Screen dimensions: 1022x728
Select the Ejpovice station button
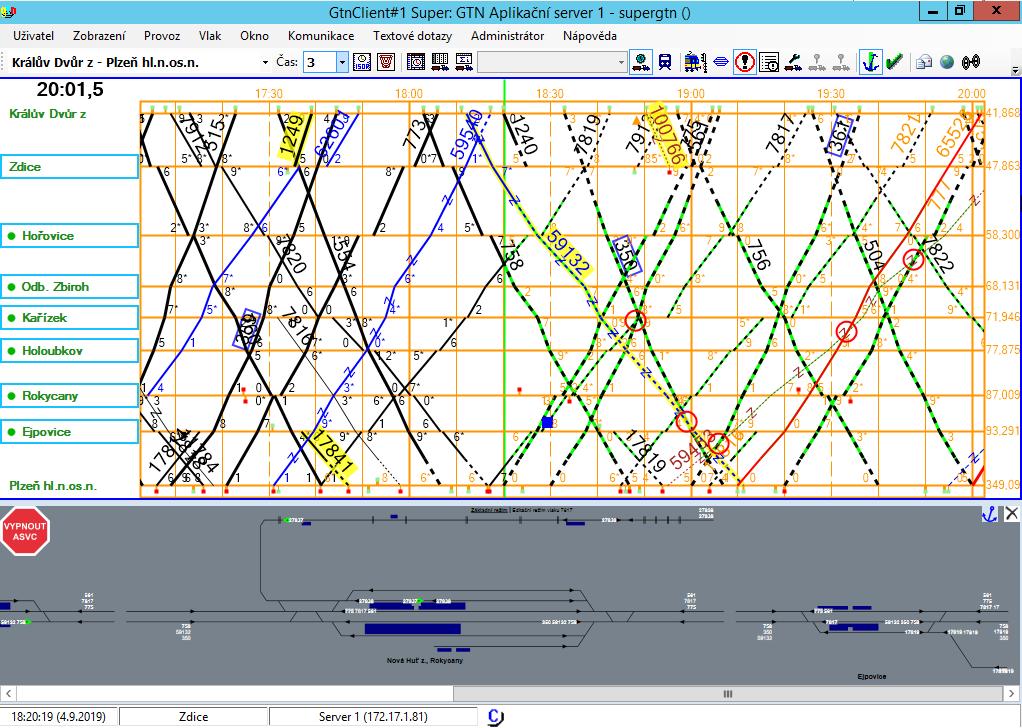click(69, 431)
